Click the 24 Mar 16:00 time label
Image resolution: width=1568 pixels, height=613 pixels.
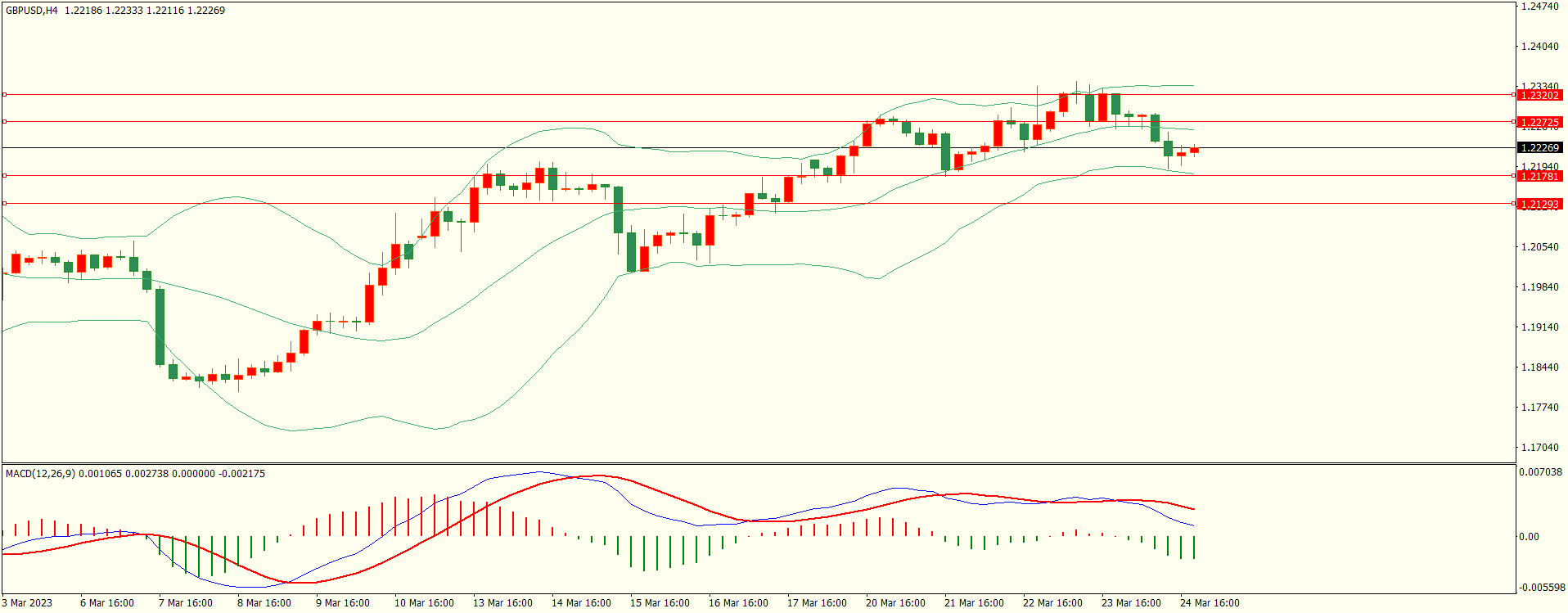(x=1210, y=603)
